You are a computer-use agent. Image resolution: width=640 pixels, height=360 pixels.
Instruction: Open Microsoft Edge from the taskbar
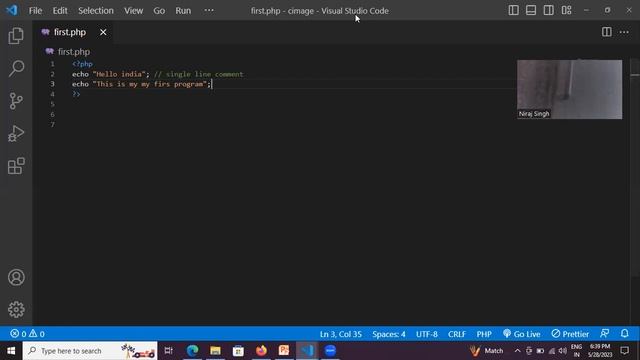192,351
